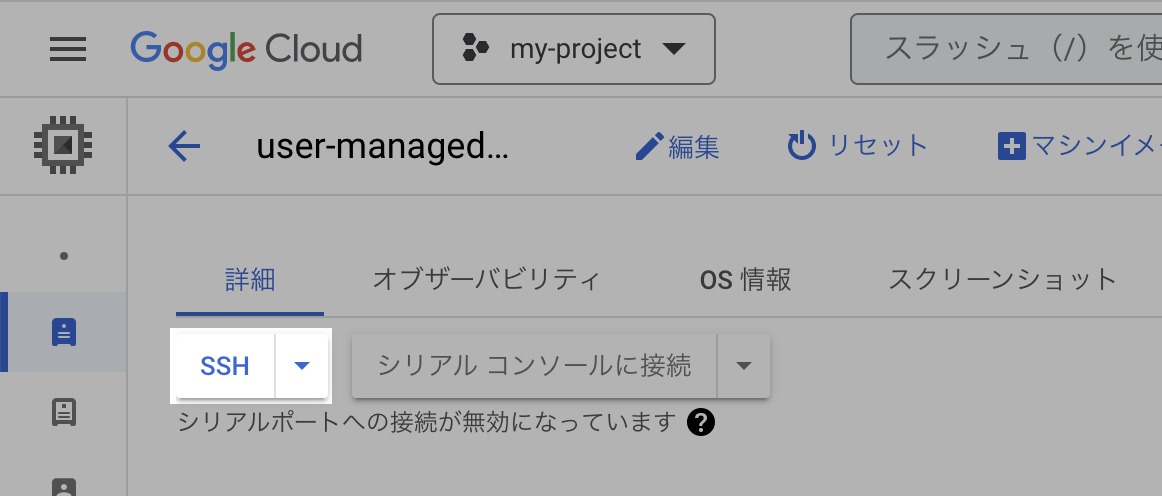Click the help question mark icon
The width and height of the screenshot is (1162, 496).
pyautogui.click(x=701, y=423)
